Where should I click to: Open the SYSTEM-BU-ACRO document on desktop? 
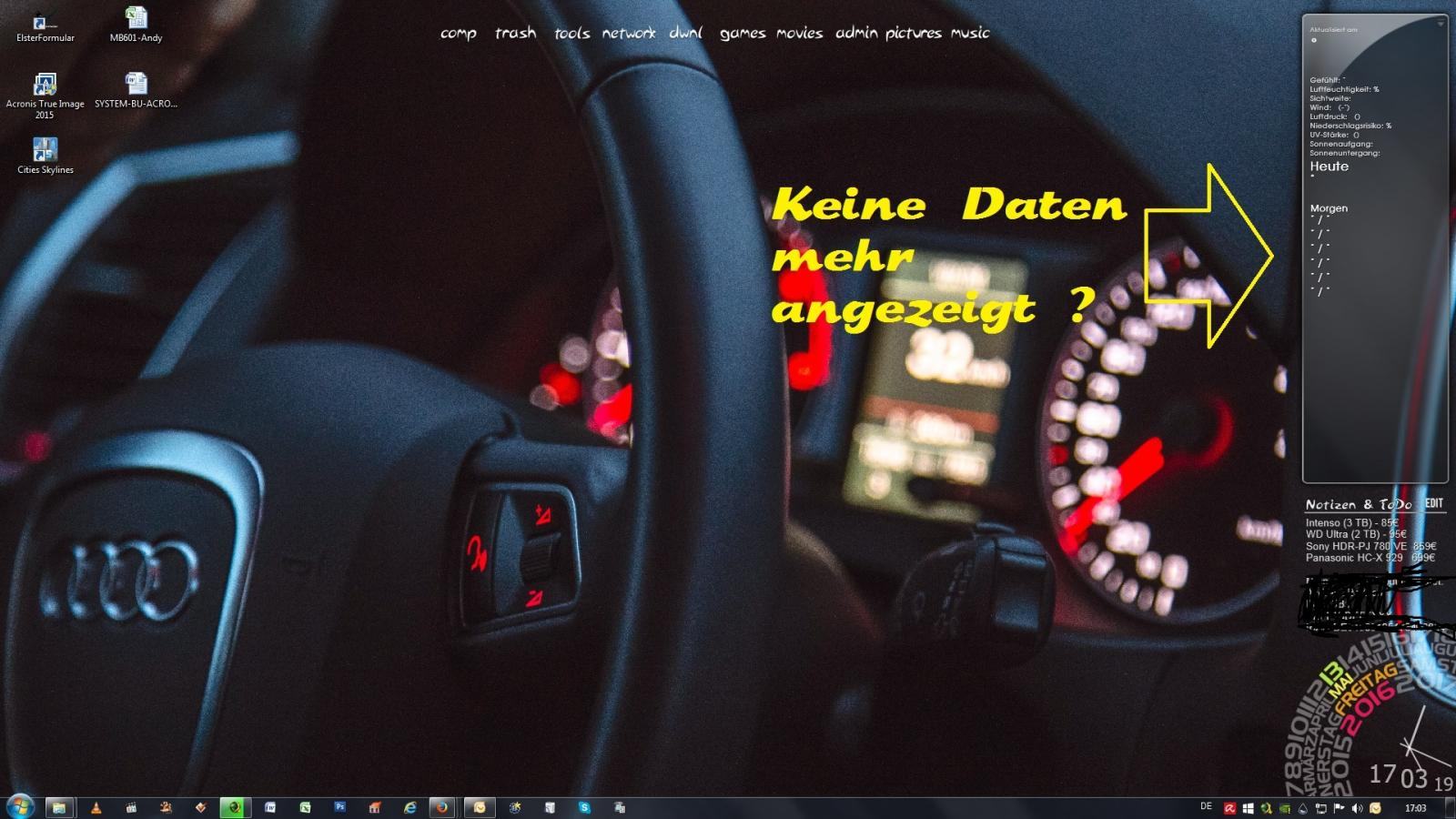[136, 90]
